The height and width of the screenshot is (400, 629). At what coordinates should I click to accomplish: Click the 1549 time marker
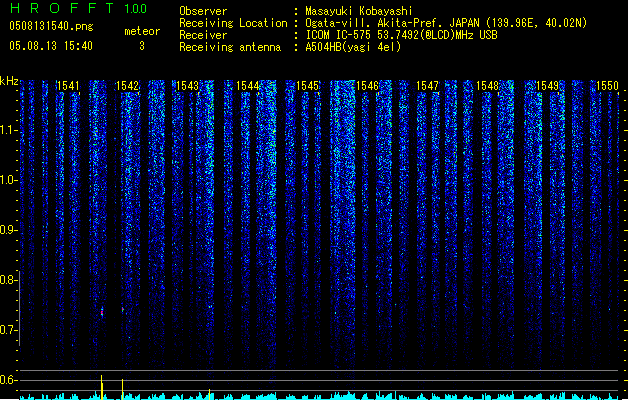pos(548,86)
